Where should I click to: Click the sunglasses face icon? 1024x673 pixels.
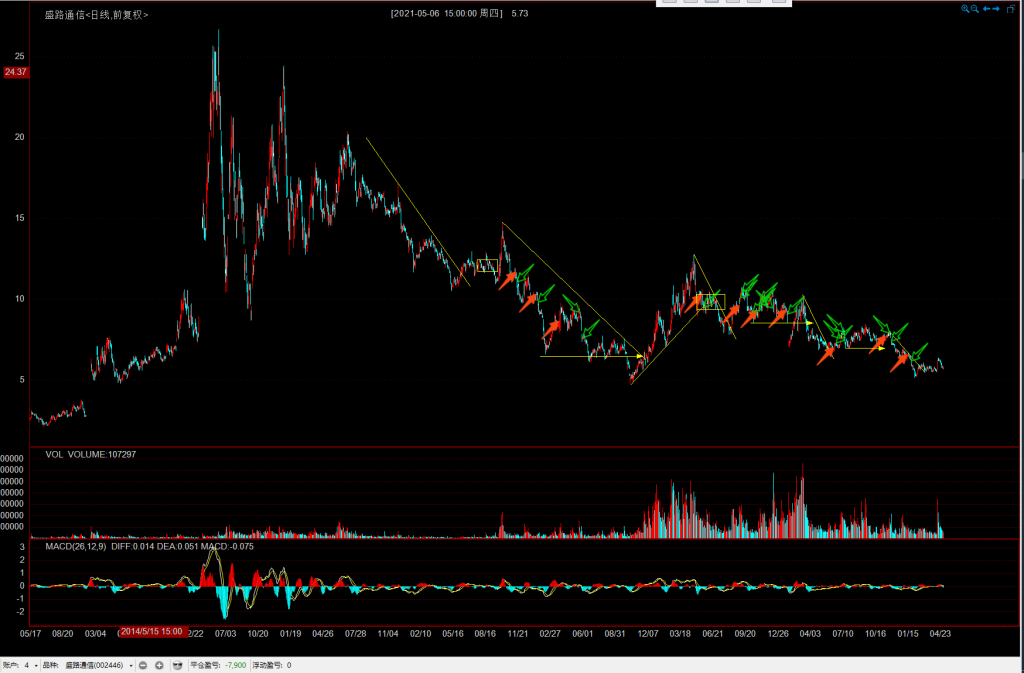tap(177, 664)
